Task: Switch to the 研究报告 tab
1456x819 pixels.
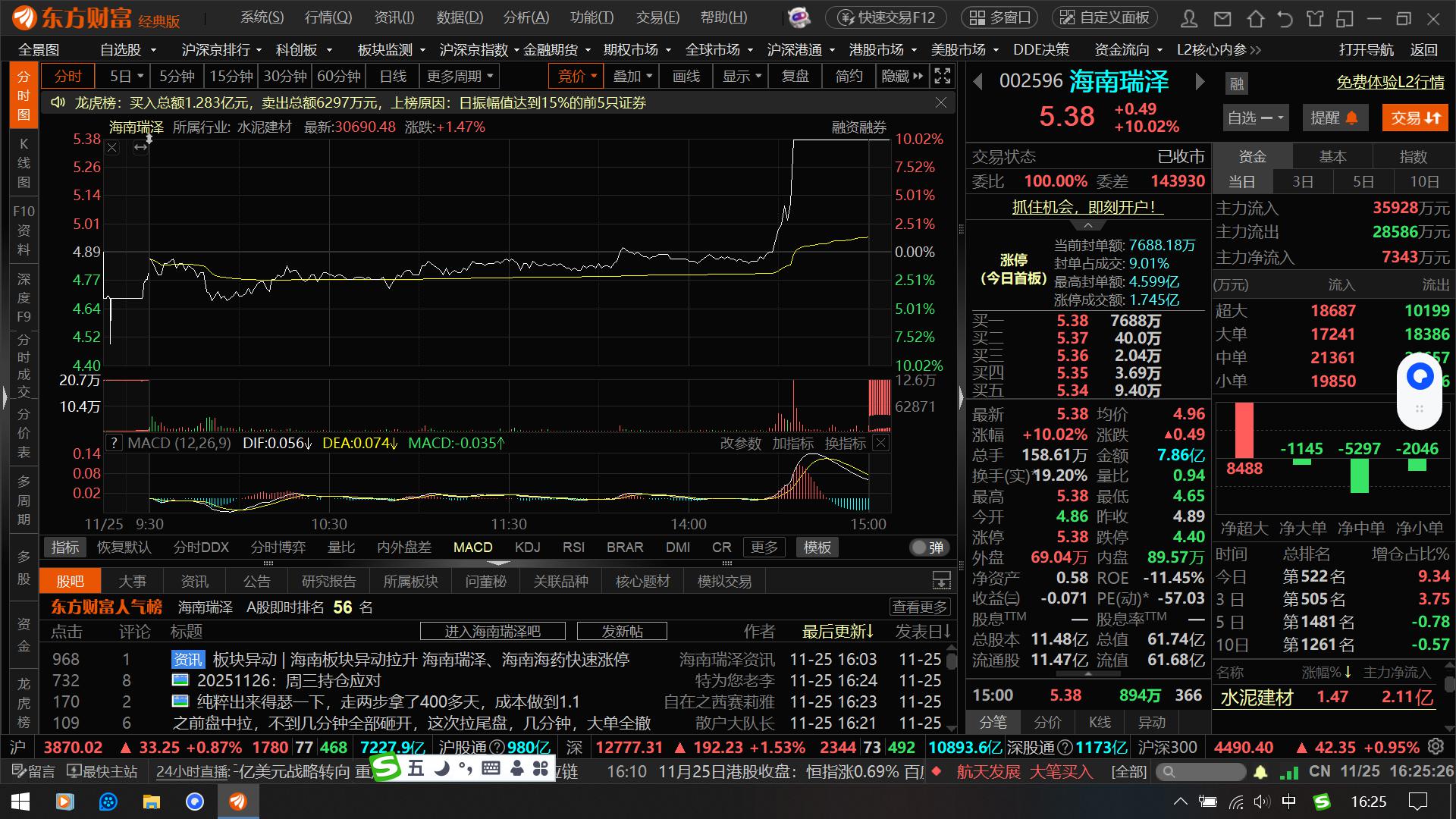Action: click(x=328, y=582)
